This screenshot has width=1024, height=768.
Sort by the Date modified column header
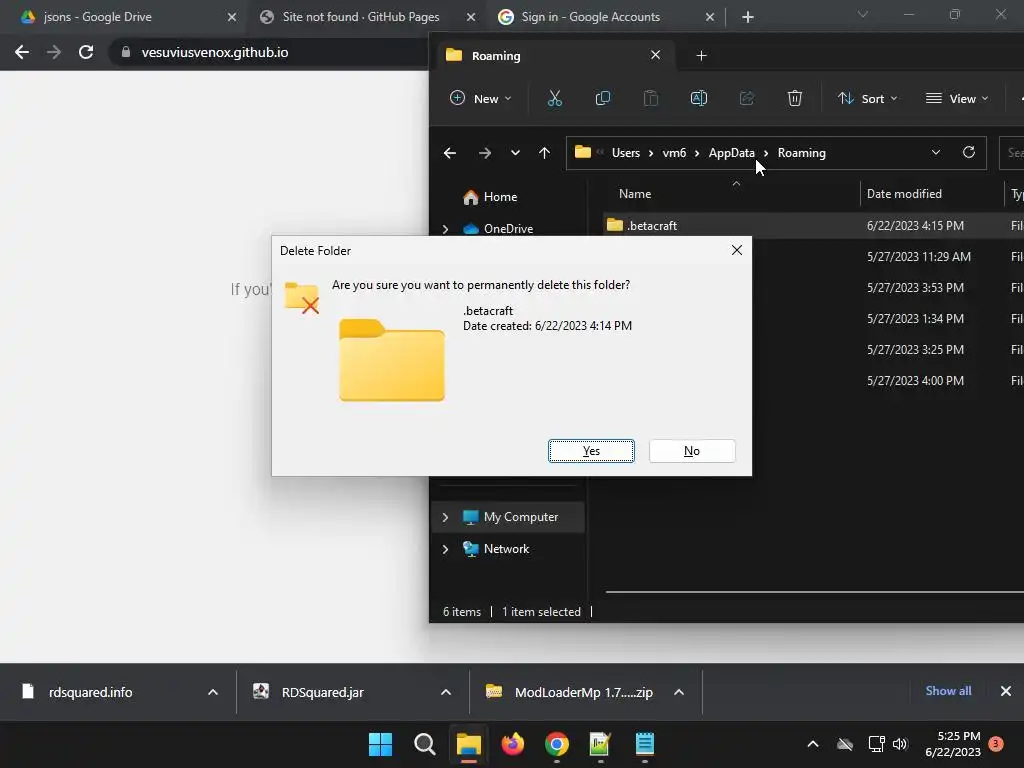pyautogui.click(x=904, y=194)
